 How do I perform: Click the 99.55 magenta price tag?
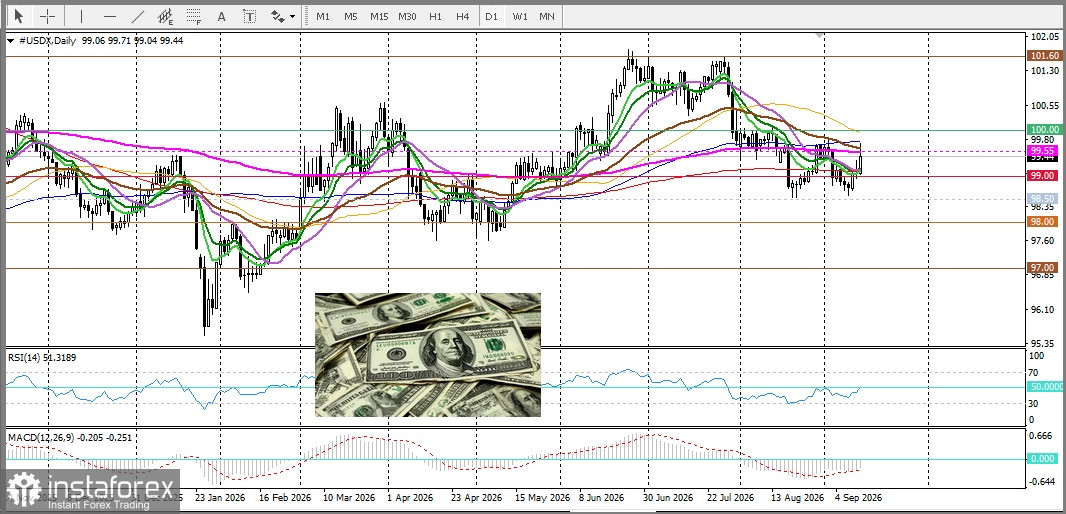1043,150
